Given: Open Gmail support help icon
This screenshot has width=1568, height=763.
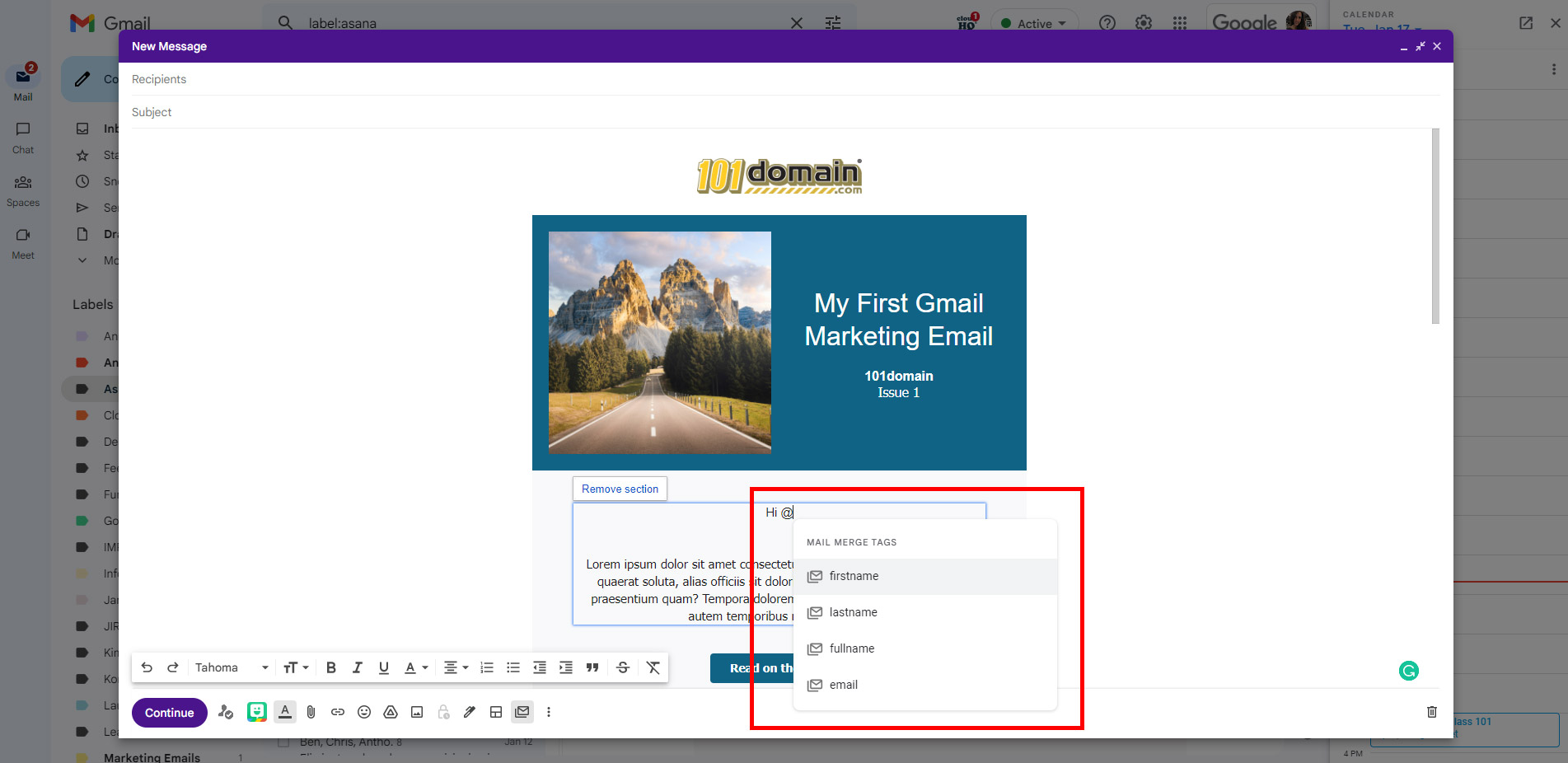Looking at the screenshot, I should tap(1107, 23).
